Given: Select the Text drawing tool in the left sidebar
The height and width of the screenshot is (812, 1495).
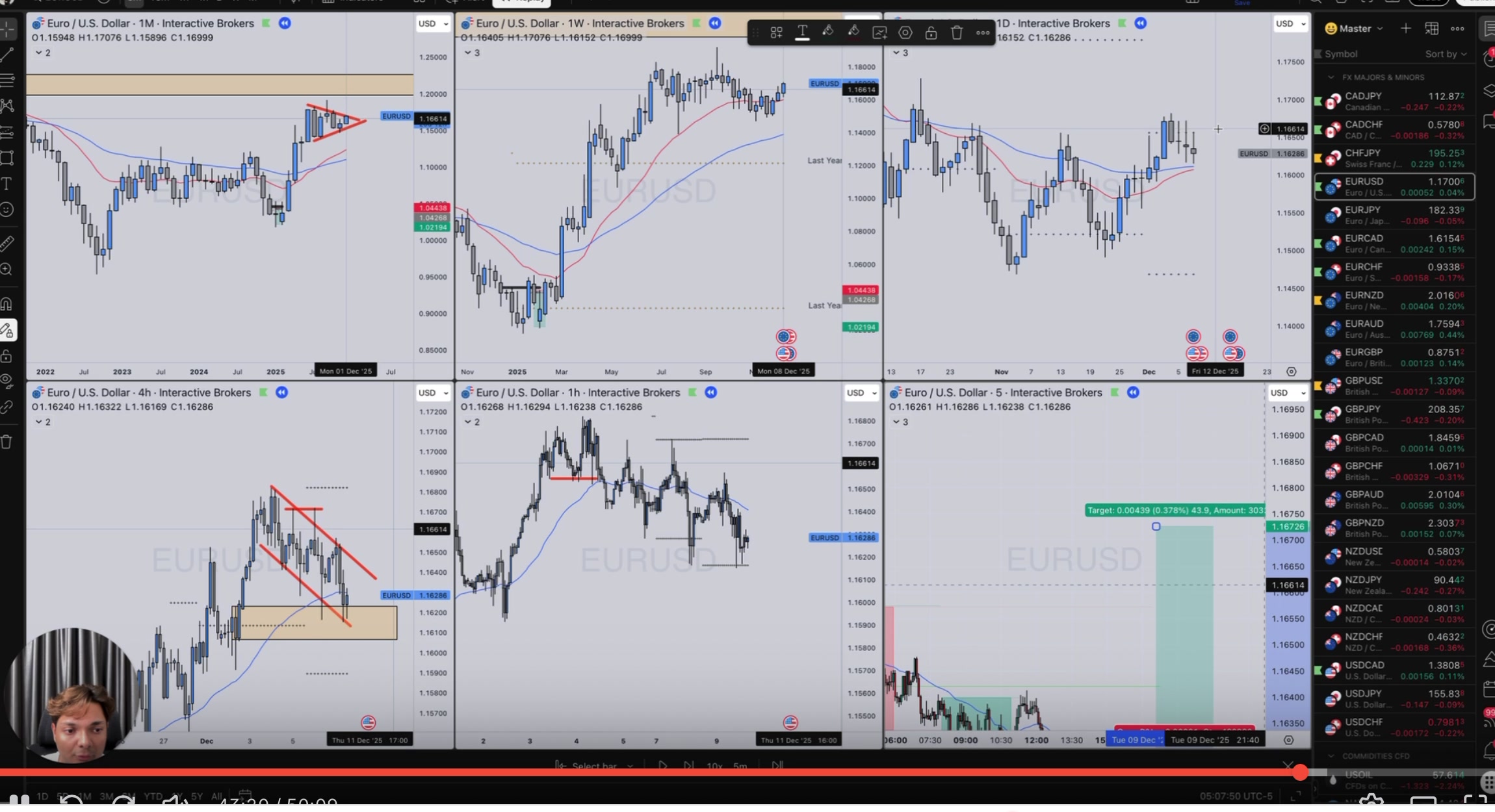Looking at the screenshot, I should (x=7, y=184).
